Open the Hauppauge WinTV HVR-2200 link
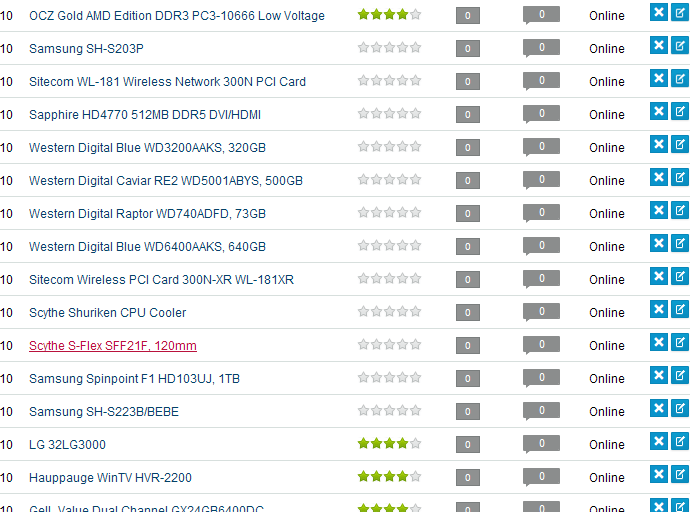Viewport: 693px width, 512px height. coord(110,478)
